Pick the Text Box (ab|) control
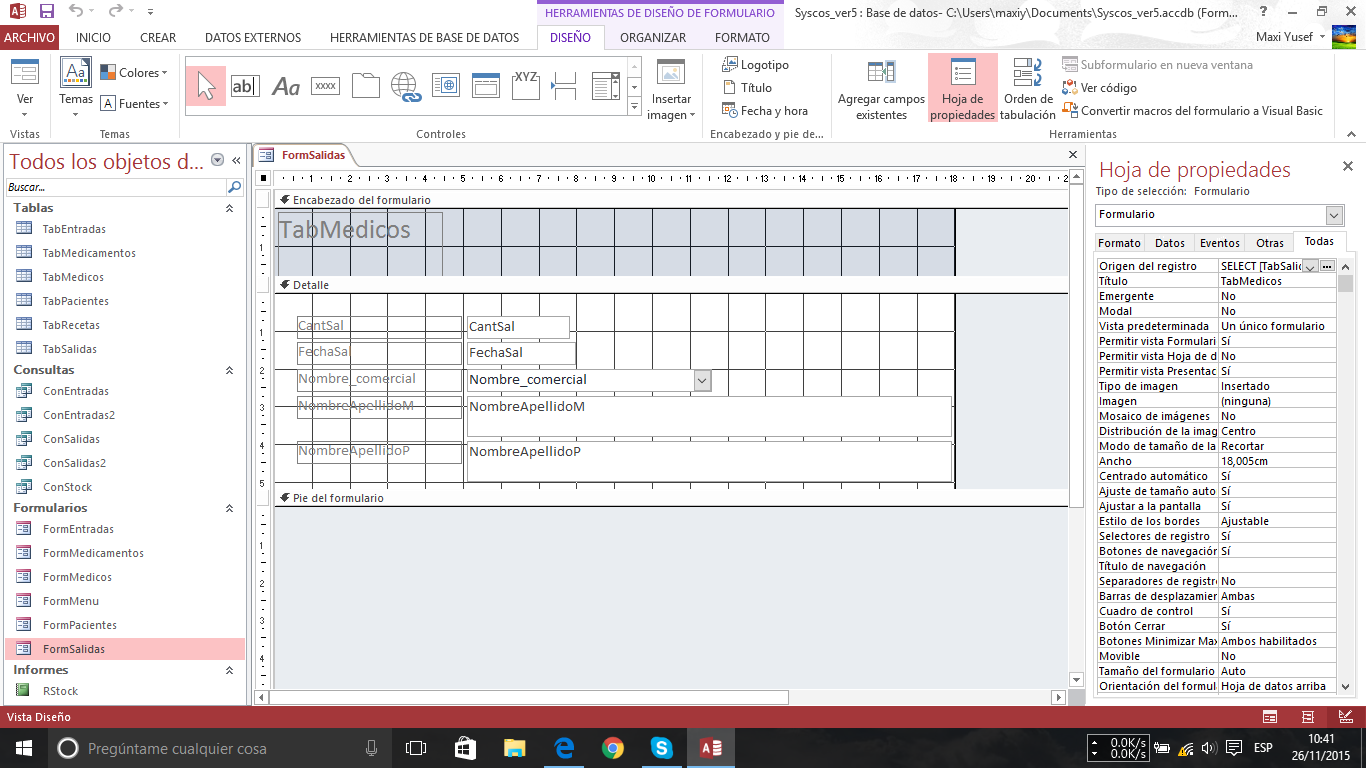The height and width of the screenshot is (768, 1366). 245,86
